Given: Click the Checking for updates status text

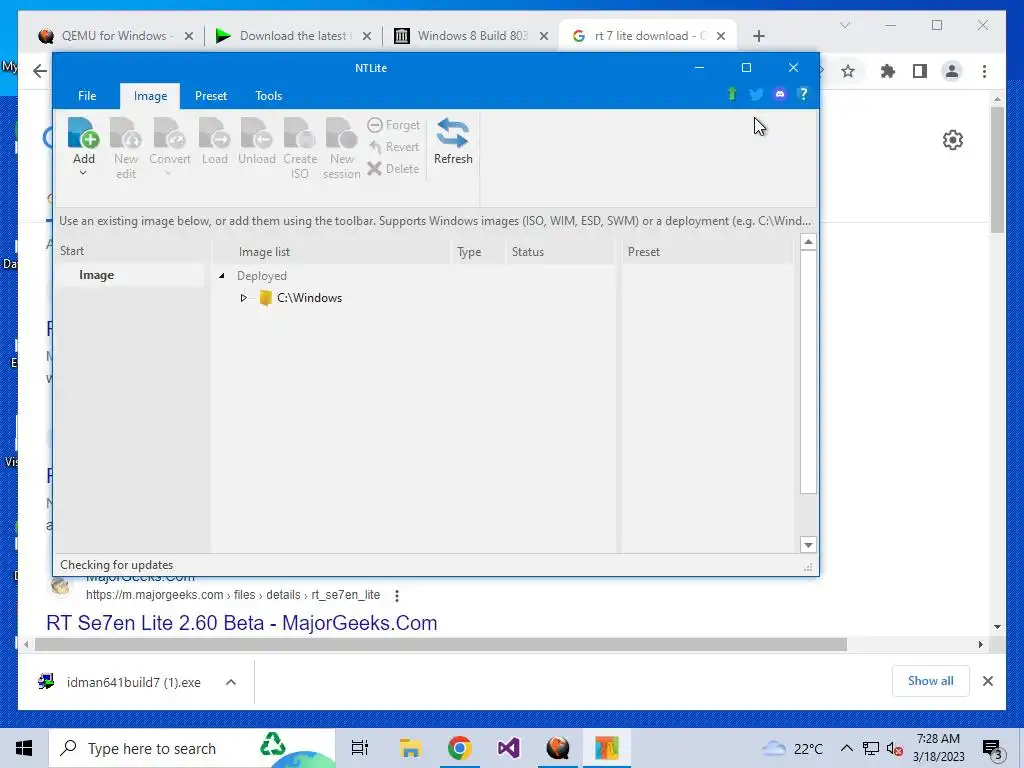Looking at the screenshot, I should tap(117, 565).
